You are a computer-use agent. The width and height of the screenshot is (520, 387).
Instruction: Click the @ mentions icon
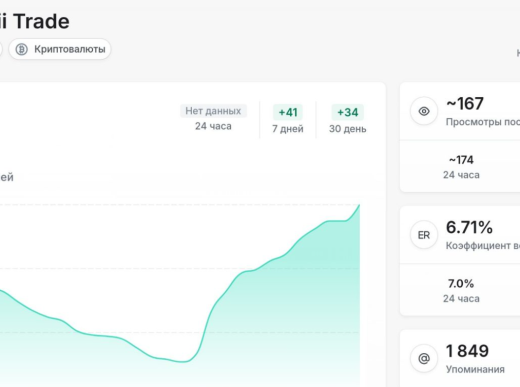(424, 359)
